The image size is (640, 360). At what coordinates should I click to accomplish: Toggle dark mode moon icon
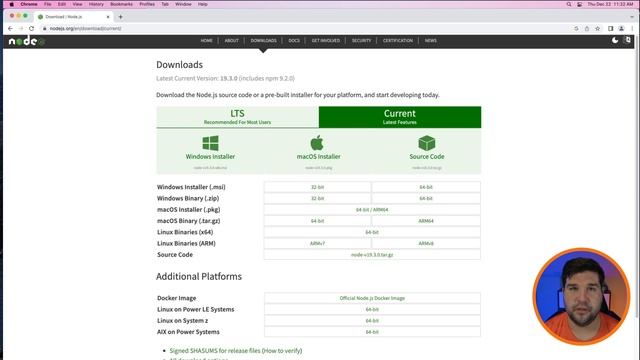coord(615,40)
